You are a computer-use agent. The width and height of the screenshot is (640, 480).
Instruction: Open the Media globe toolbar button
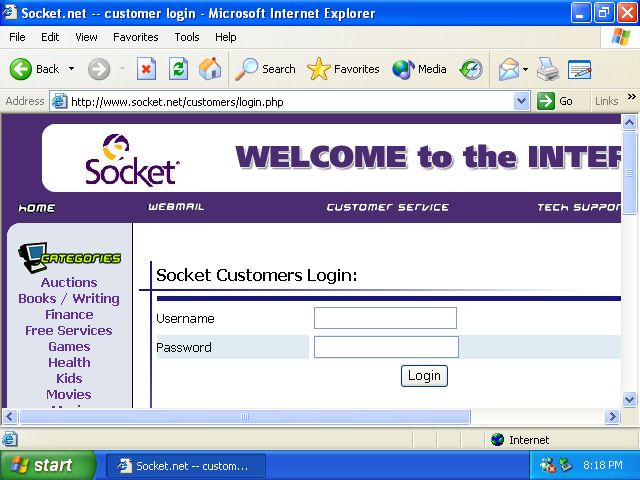[x=419, y=69]
